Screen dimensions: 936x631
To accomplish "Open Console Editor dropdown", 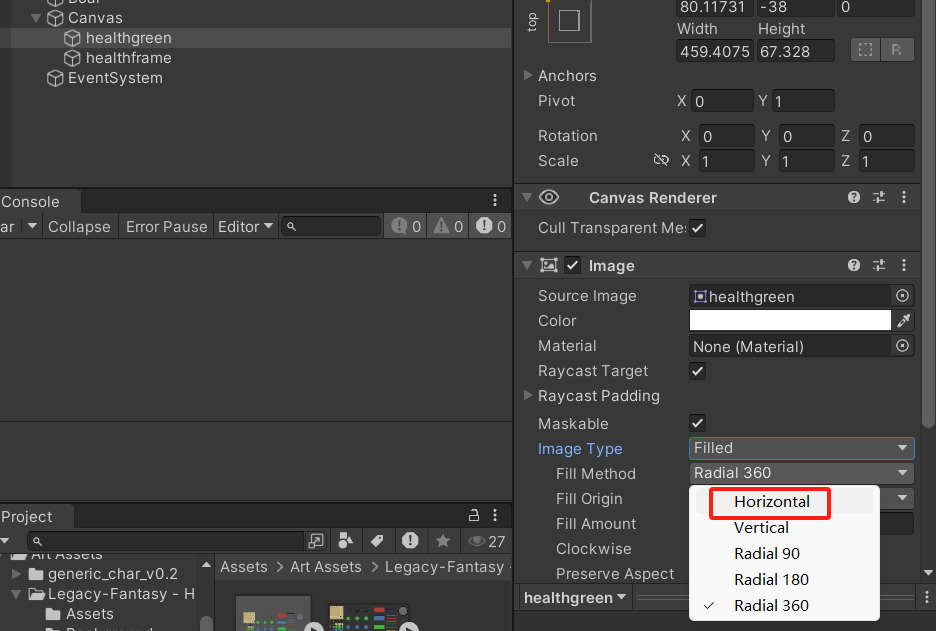I will pos(245,227).
